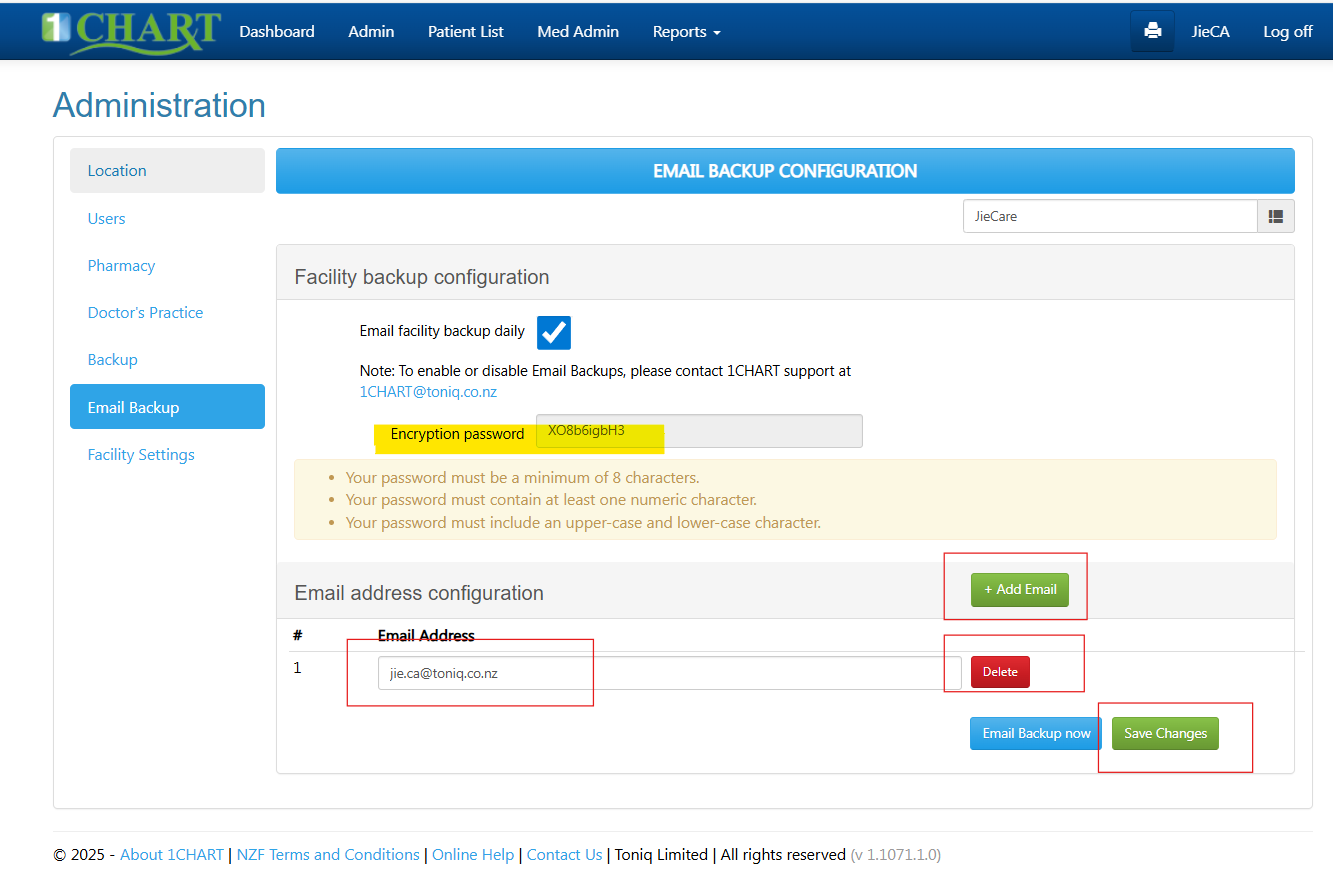The height and width of the screenshot is (893, 1333).
Task: Click the Add Email button
Action: pos(1020,590)
